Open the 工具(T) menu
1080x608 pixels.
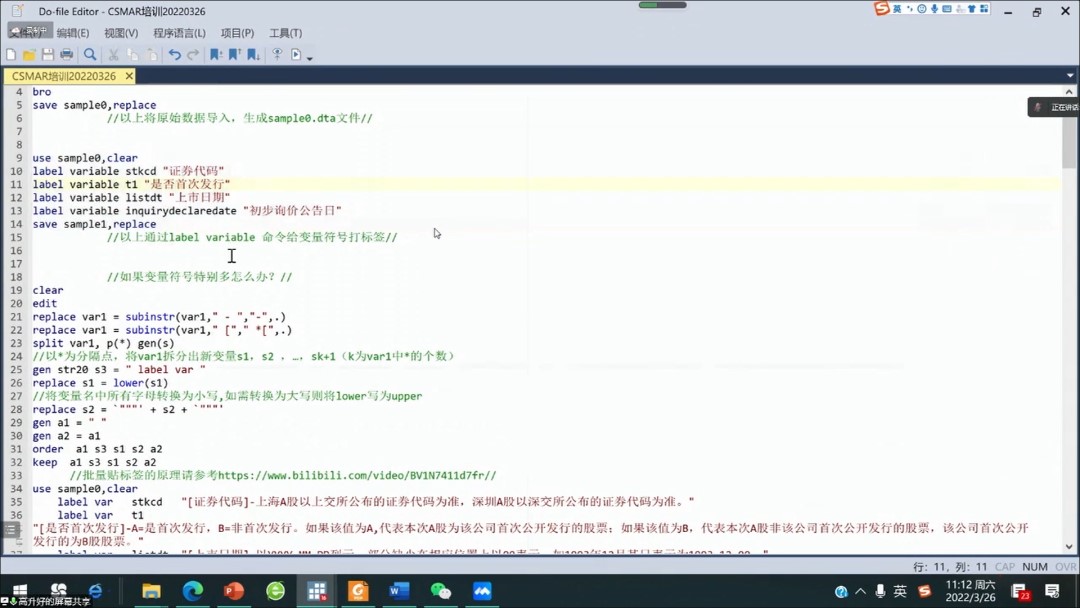click(285, 33)
